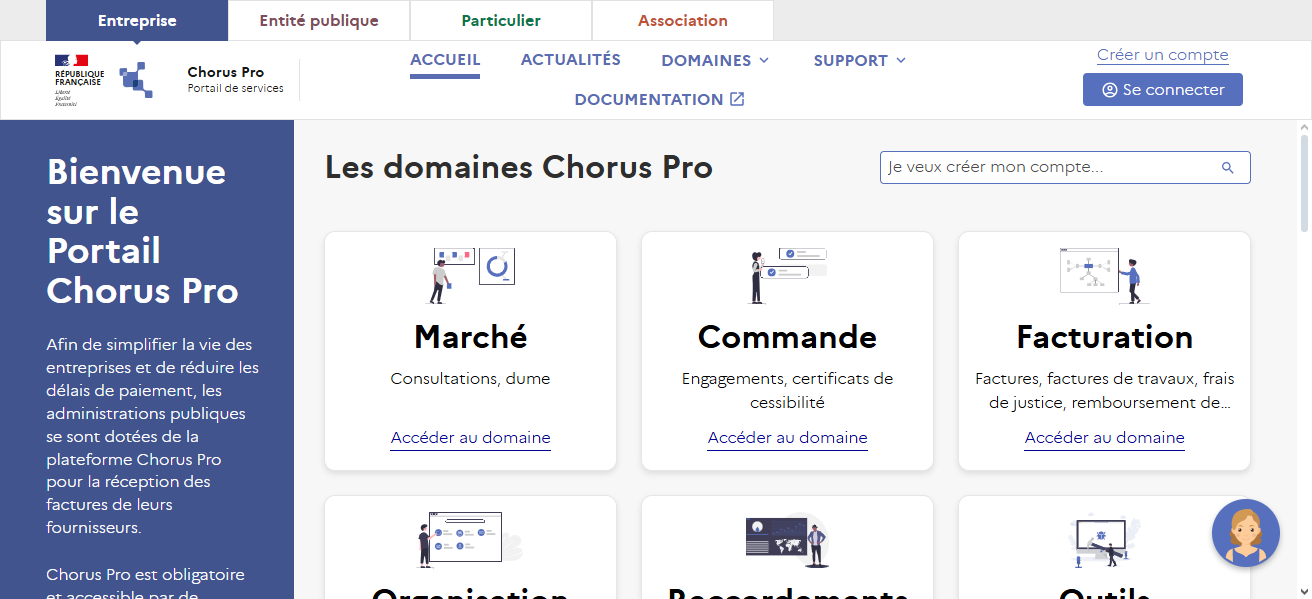
Task: Click the Facturation card illustration
Action: coord(1104,275)
